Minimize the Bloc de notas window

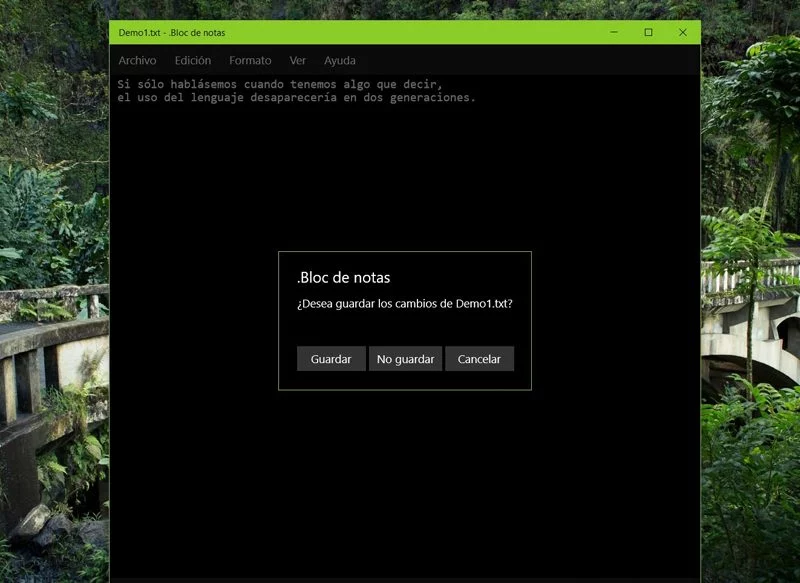pos(613,33)
